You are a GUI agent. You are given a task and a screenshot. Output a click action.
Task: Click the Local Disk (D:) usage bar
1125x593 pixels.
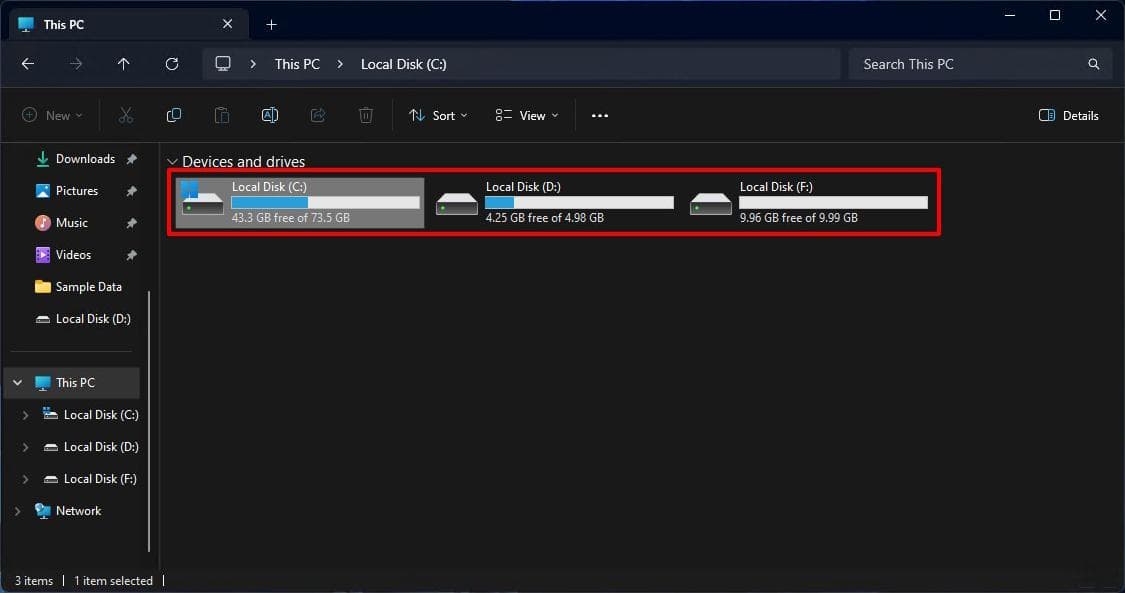pyautogui.click(x=580, y=203)
